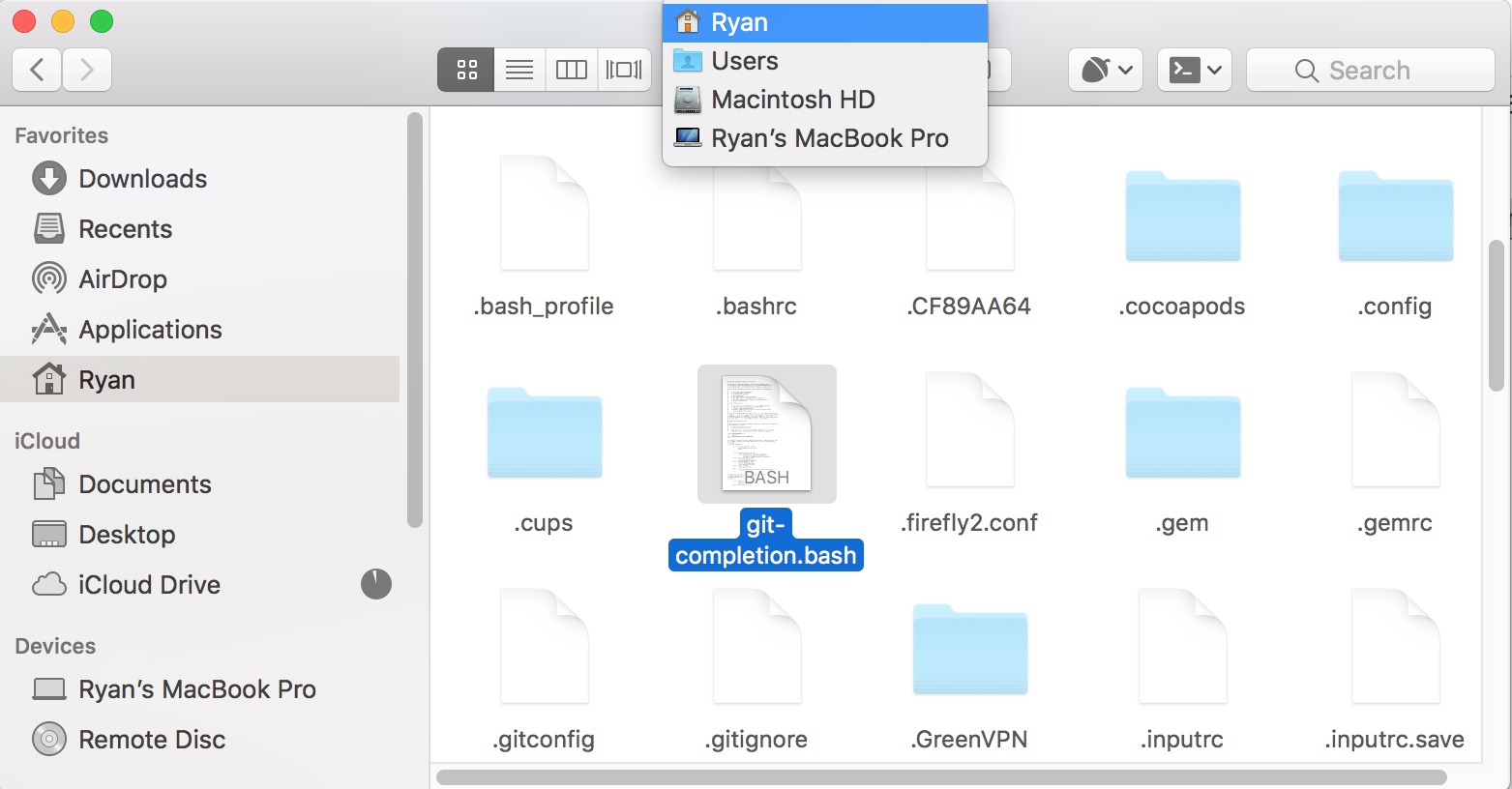The width and height of the screenshot is (1512, 789).
Task: Select the .config folder icon
Action: coord(1396,216)
